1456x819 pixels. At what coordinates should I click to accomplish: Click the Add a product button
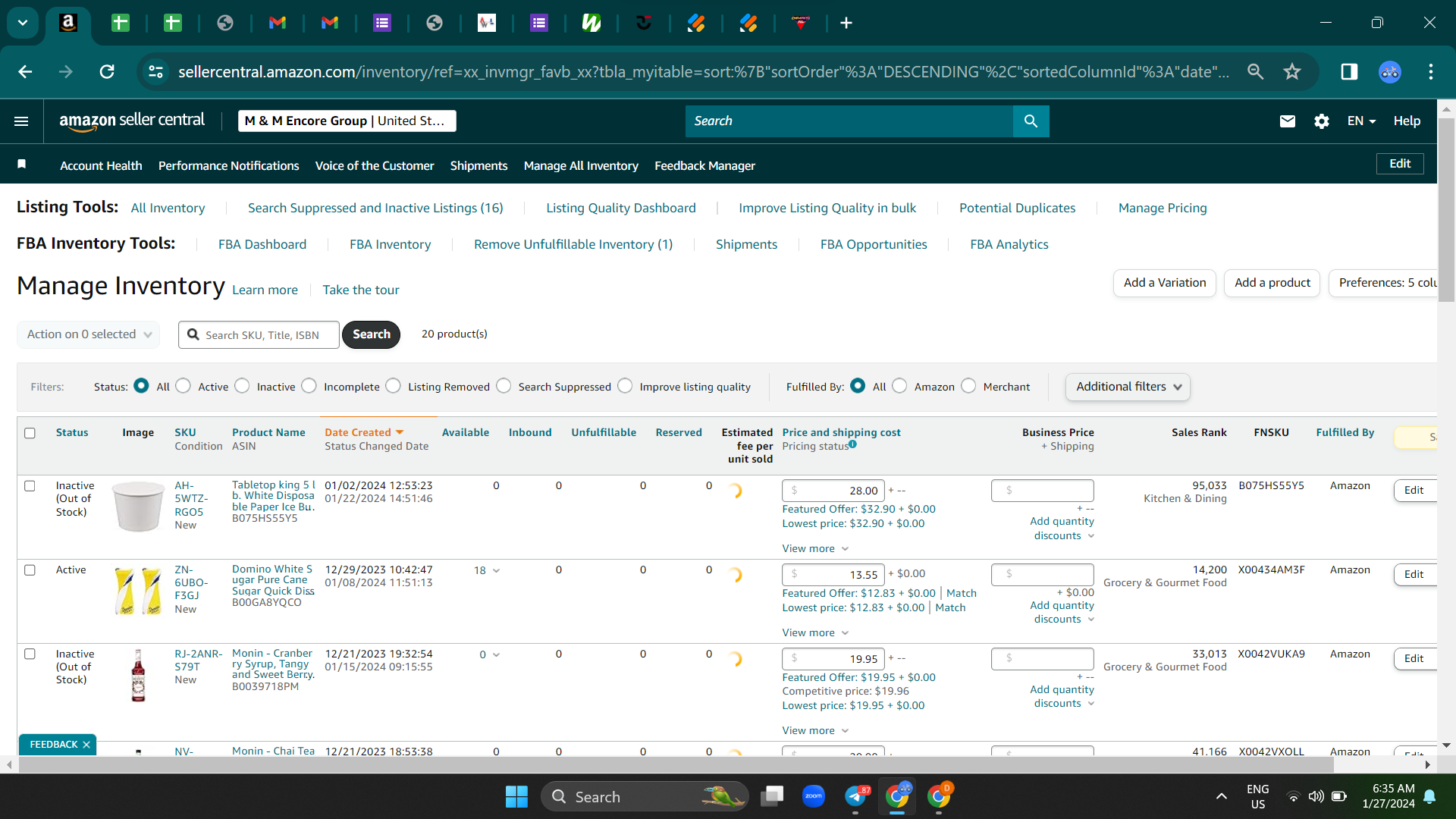click(x=1272, y=283)
